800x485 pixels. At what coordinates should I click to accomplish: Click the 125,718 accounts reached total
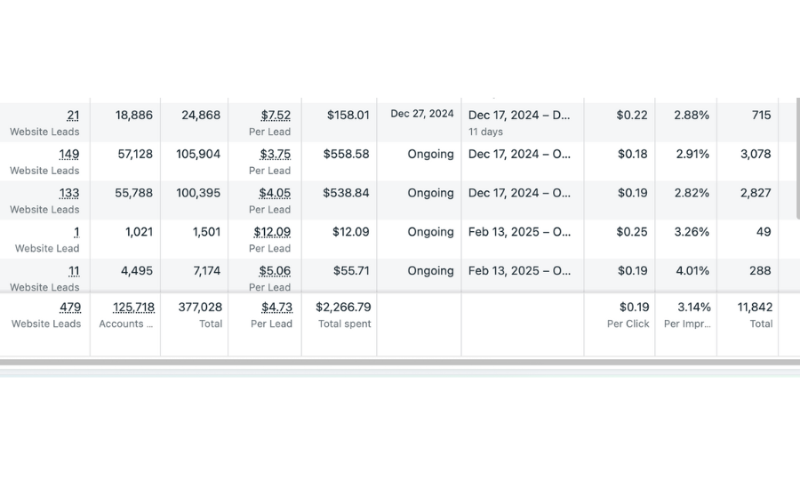134,307
